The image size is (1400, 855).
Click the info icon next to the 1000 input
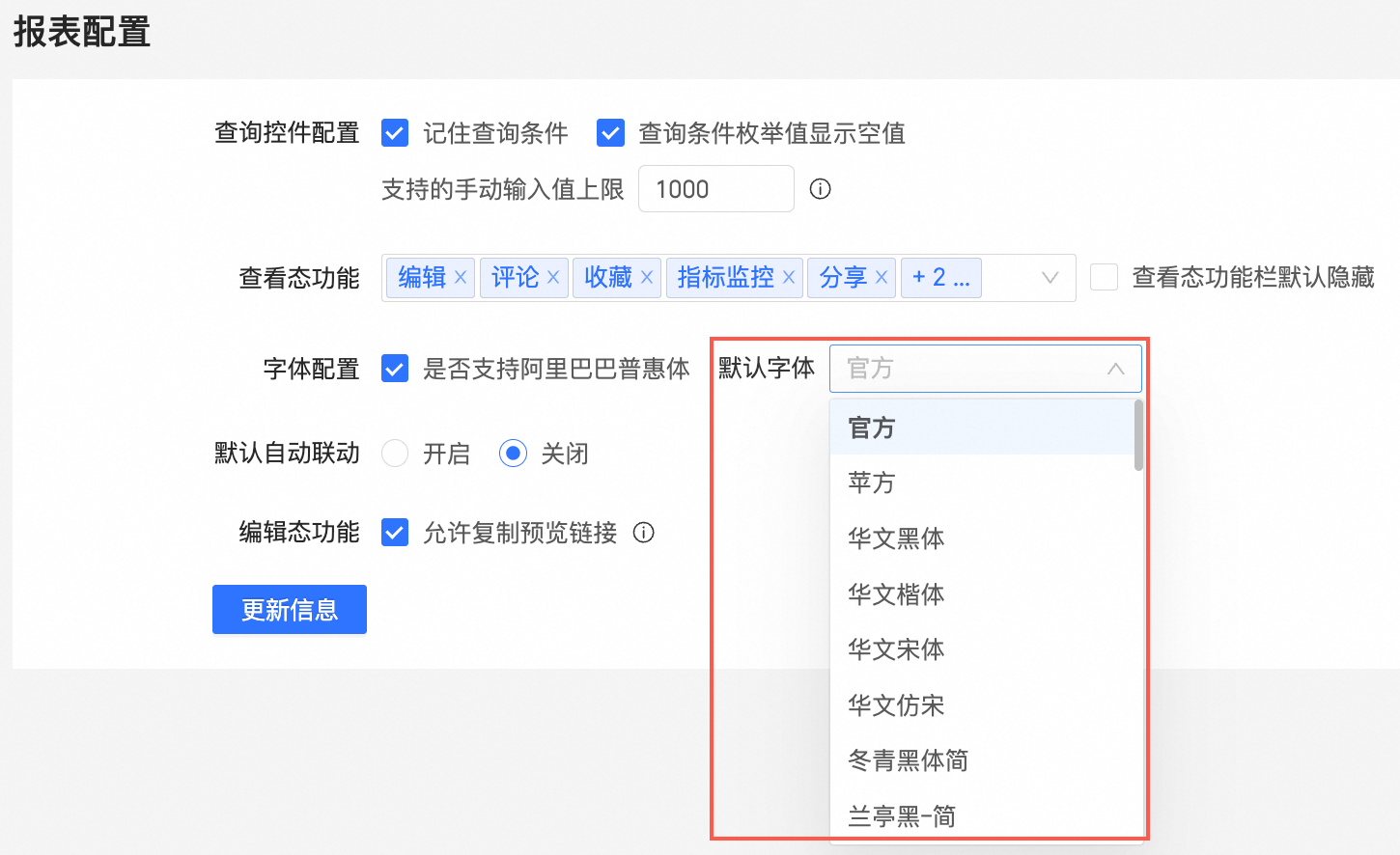tap(820, 189)
